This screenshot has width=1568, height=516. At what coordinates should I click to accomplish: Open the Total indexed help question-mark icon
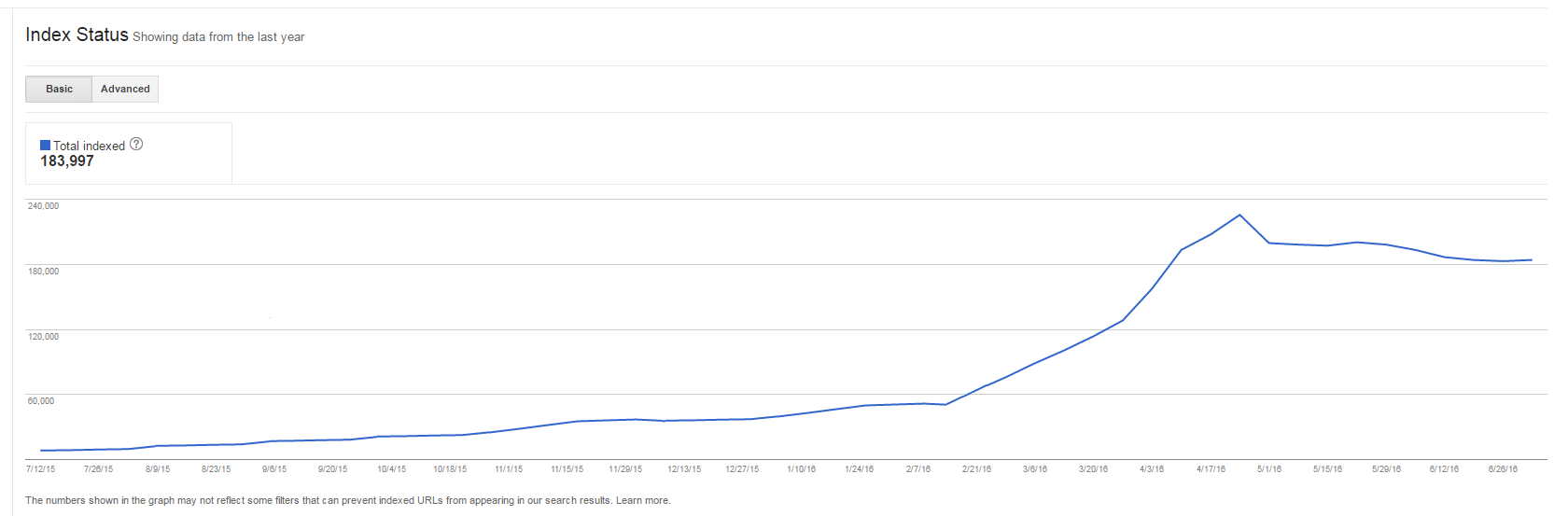pyautogui.click(x=136, y=144)
